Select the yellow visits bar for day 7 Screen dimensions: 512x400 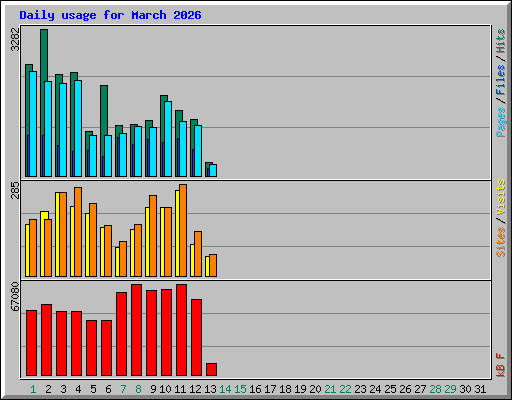(x=117, y=262)
